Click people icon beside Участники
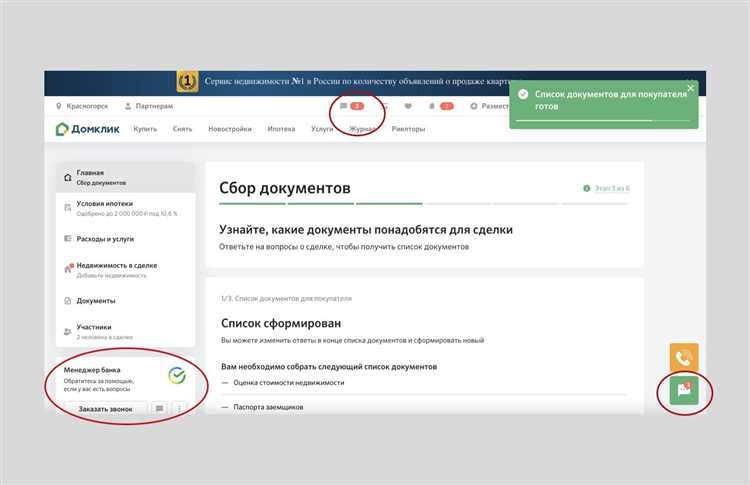This screenshot has width=750, height=485. click(67, 331)
